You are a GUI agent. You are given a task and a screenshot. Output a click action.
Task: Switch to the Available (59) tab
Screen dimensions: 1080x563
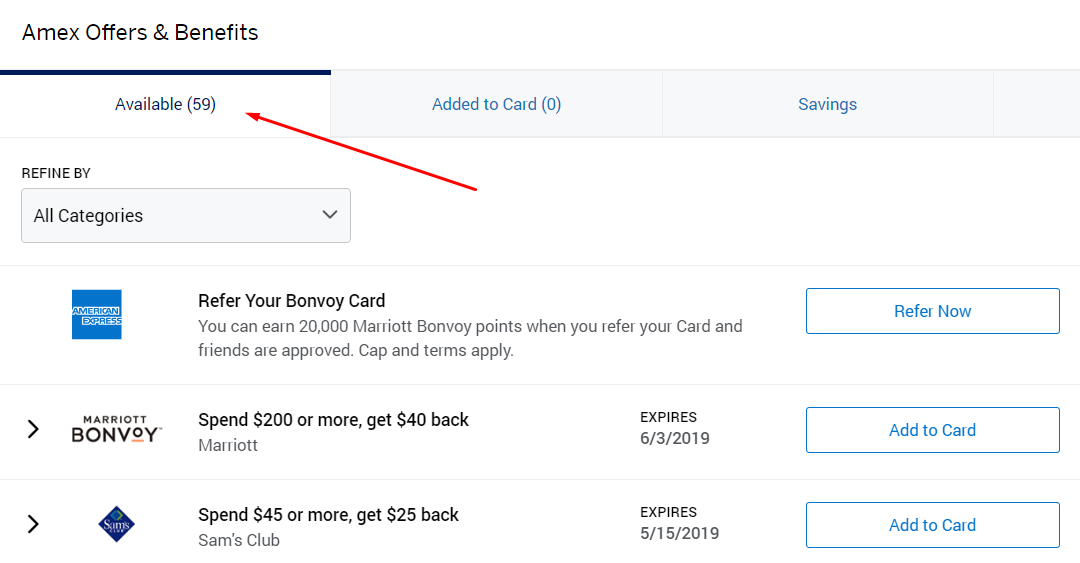click(x=165, y=104)
